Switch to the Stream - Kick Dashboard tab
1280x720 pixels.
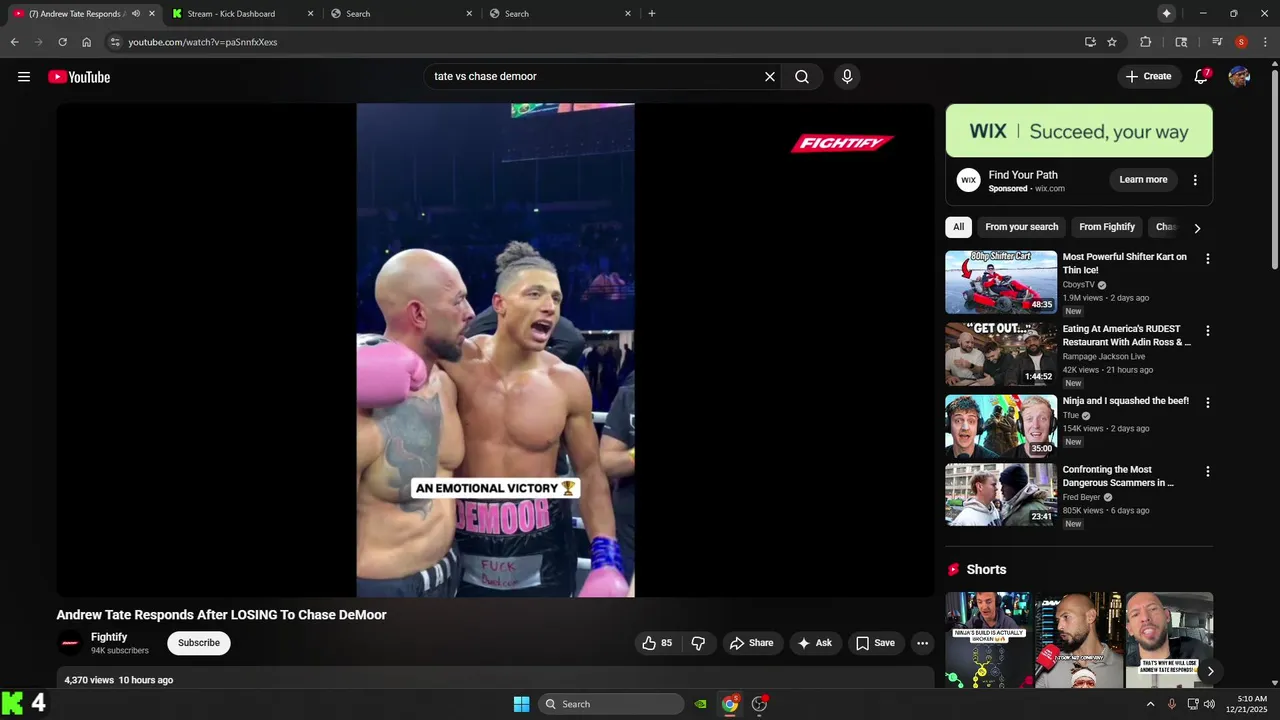tap(231, 14)
